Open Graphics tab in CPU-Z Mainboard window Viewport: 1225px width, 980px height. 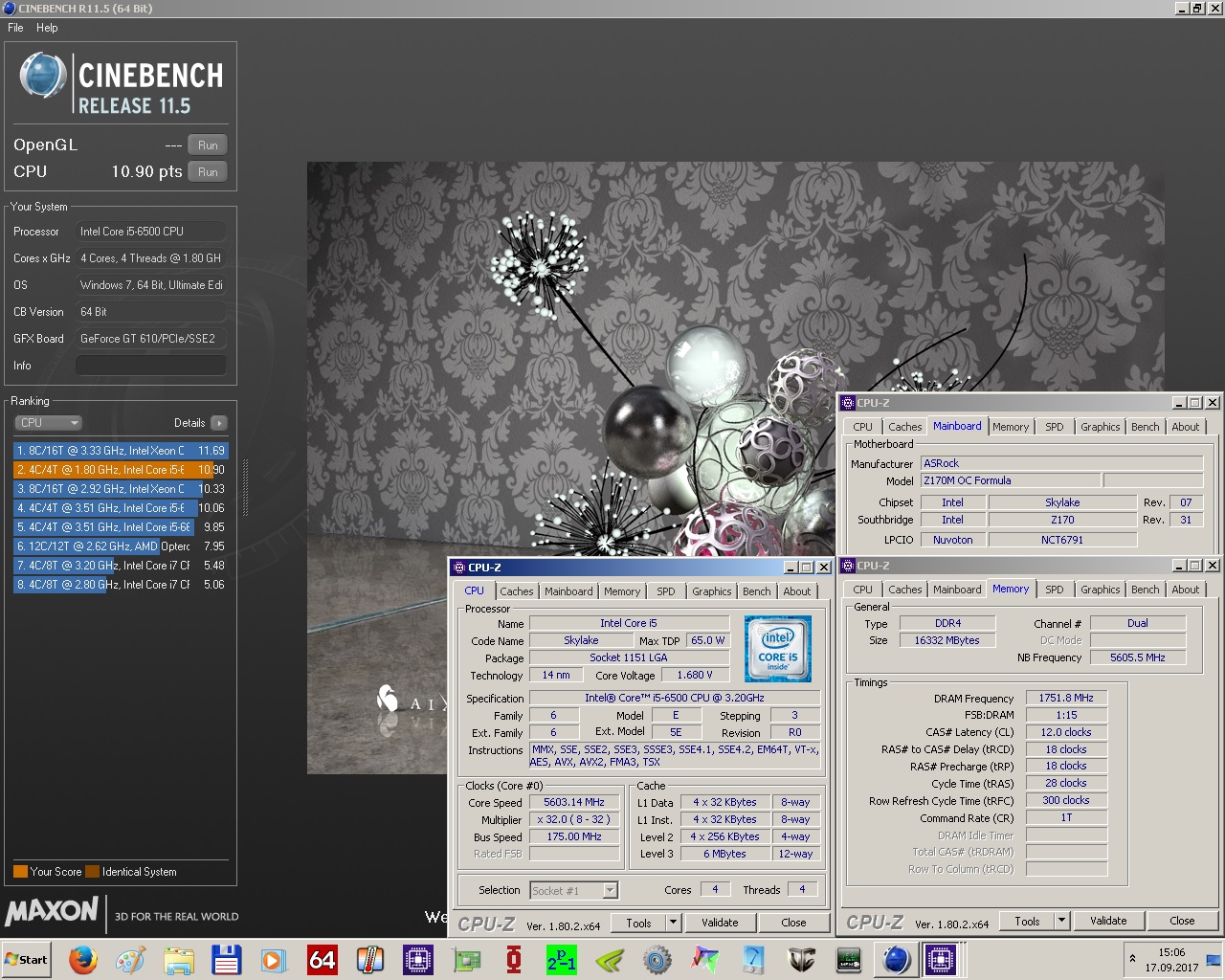click(x=1100, y=427)
